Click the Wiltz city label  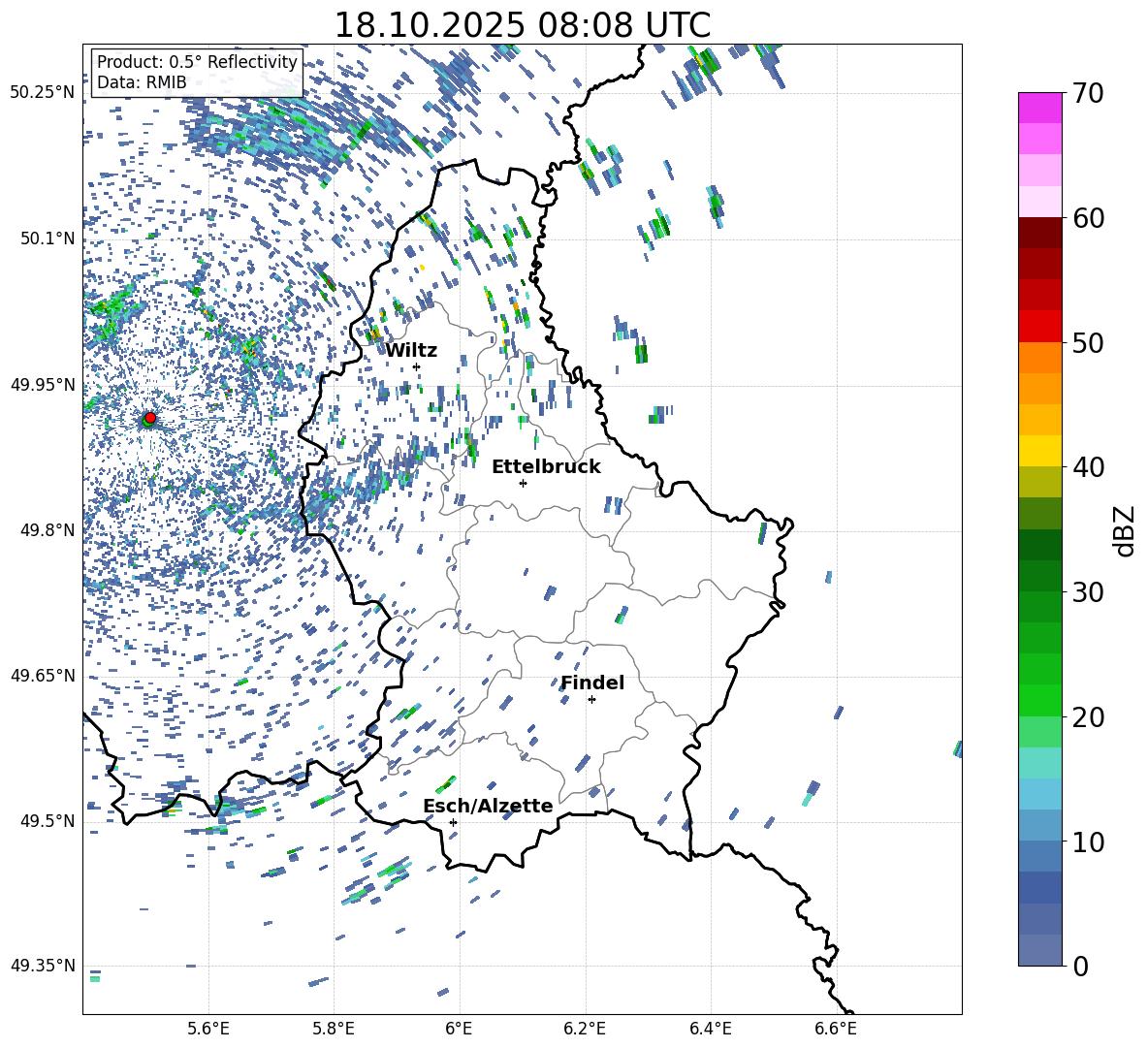pos(411,350)
